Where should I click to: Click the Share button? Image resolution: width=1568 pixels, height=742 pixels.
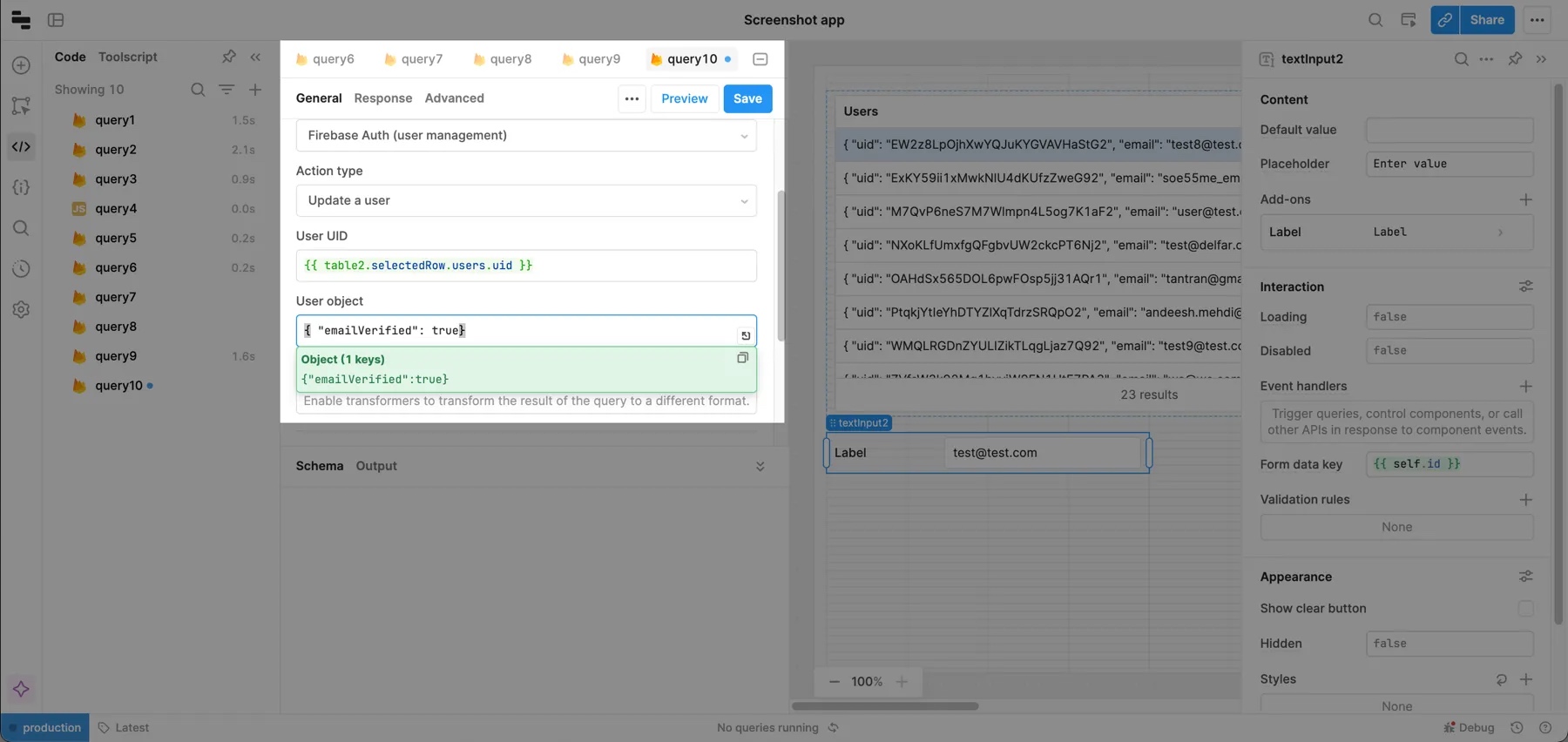[x=1487, y=19]
